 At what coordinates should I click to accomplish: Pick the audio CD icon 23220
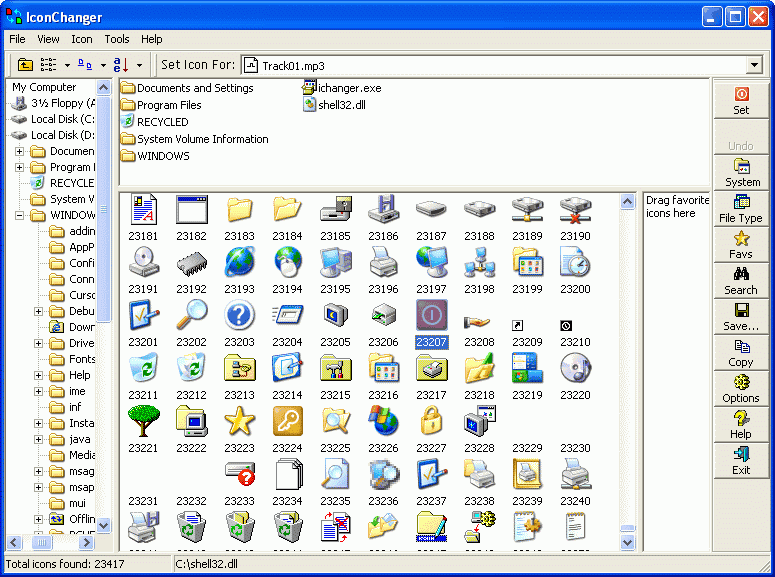575,367
